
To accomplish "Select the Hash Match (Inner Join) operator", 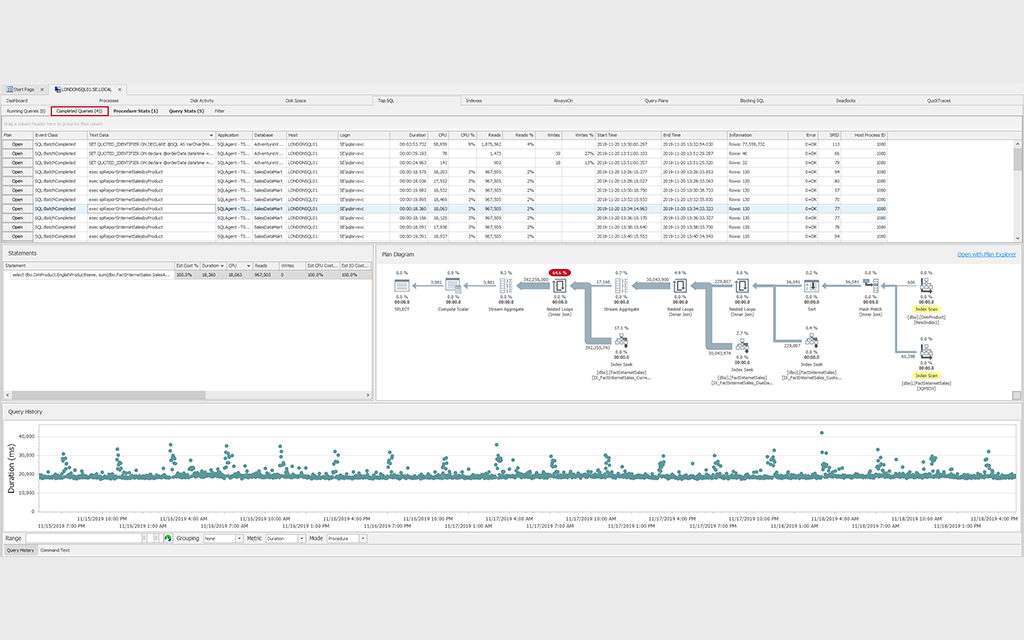I will pyautogui.click(x=871, y=284).
